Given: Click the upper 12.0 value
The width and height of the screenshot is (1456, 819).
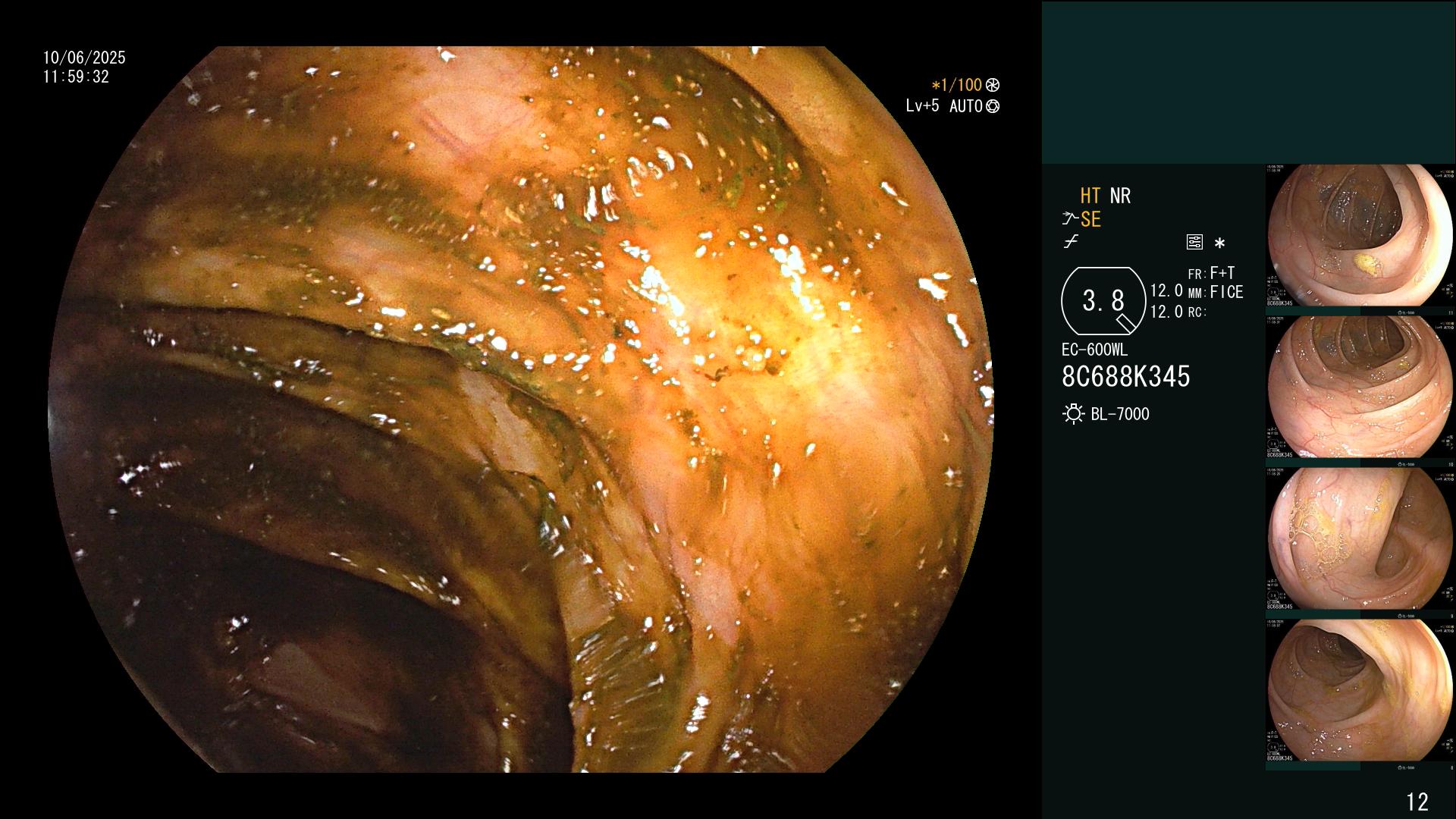Looking at the screenshot, I should click(x=1166, y=290).
